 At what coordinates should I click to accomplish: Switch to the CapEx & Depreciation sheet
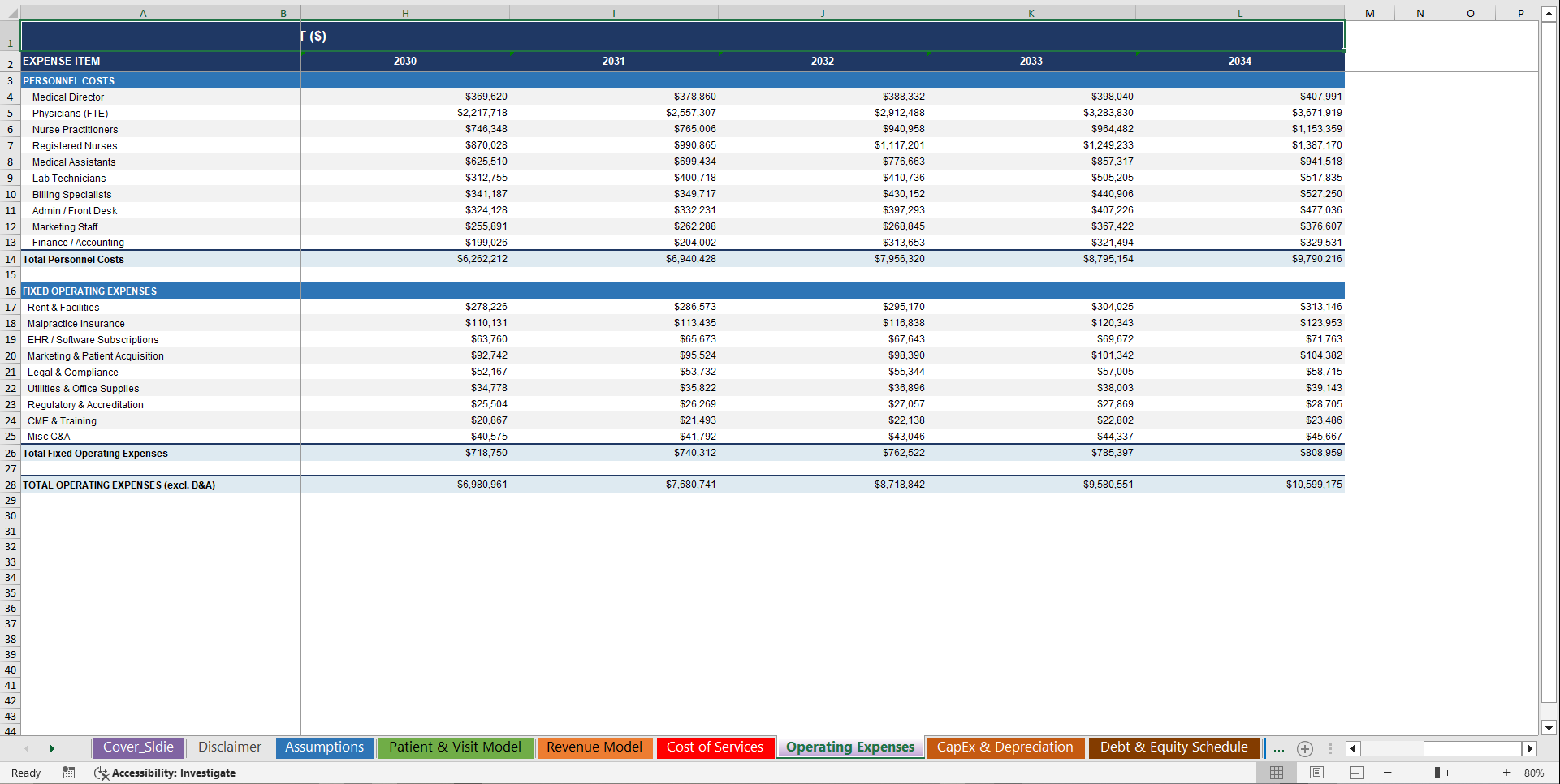[x=1005, y=747]
